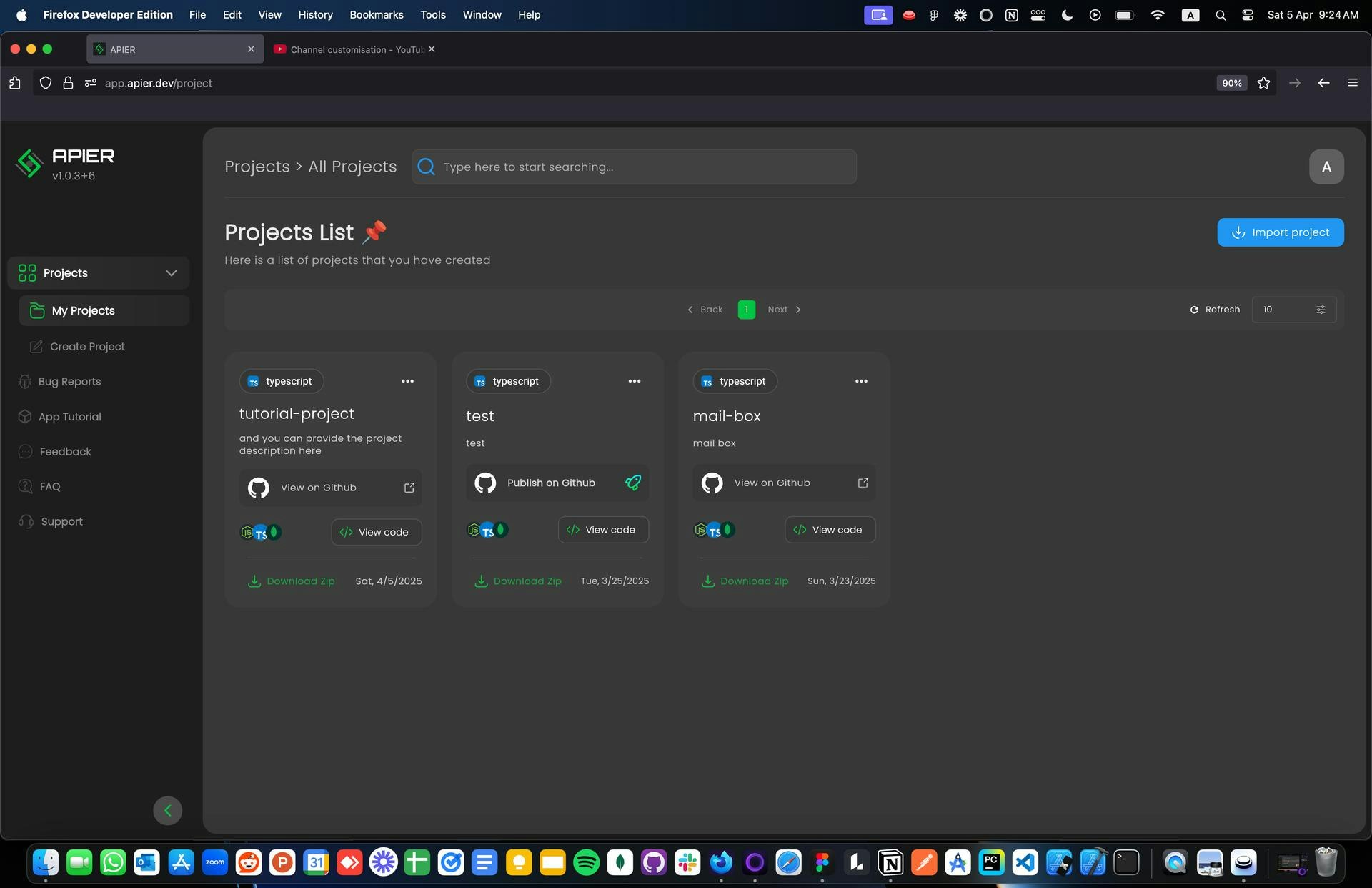Open the Bookmarks menu in menu bar
This screenshot has height=888, width=1372.
pyautogui.click(x=376, y=14)
